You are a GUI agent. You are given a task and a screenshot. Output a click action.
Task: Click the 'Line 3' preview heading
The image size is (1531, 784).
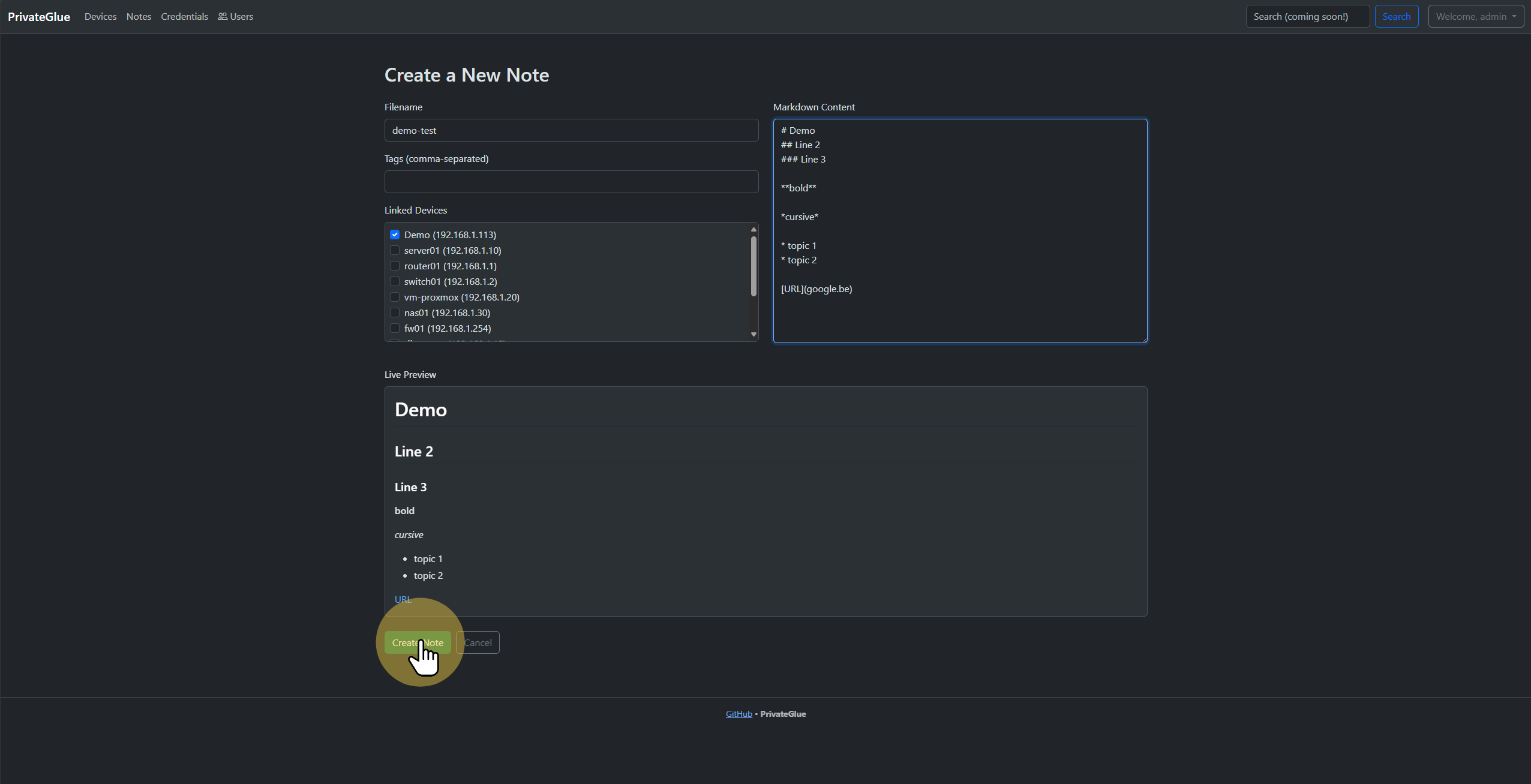pyautogui.click(x=410, y=487)
